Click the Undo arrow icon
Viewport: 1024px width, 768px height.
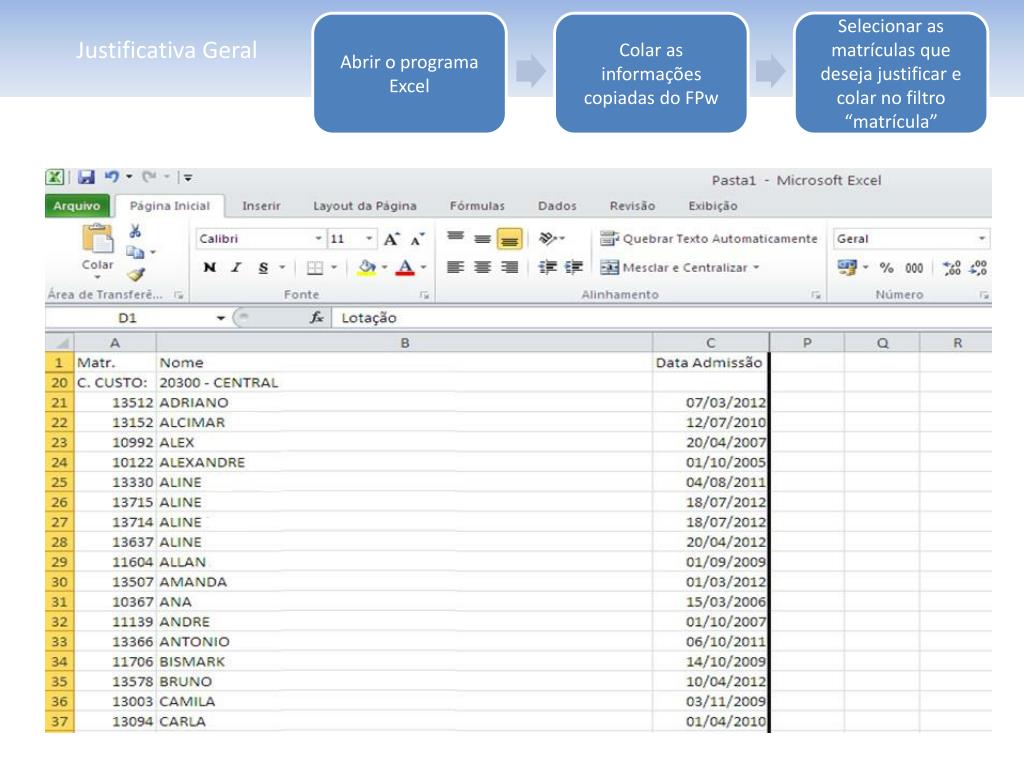[x=112, y=177]
